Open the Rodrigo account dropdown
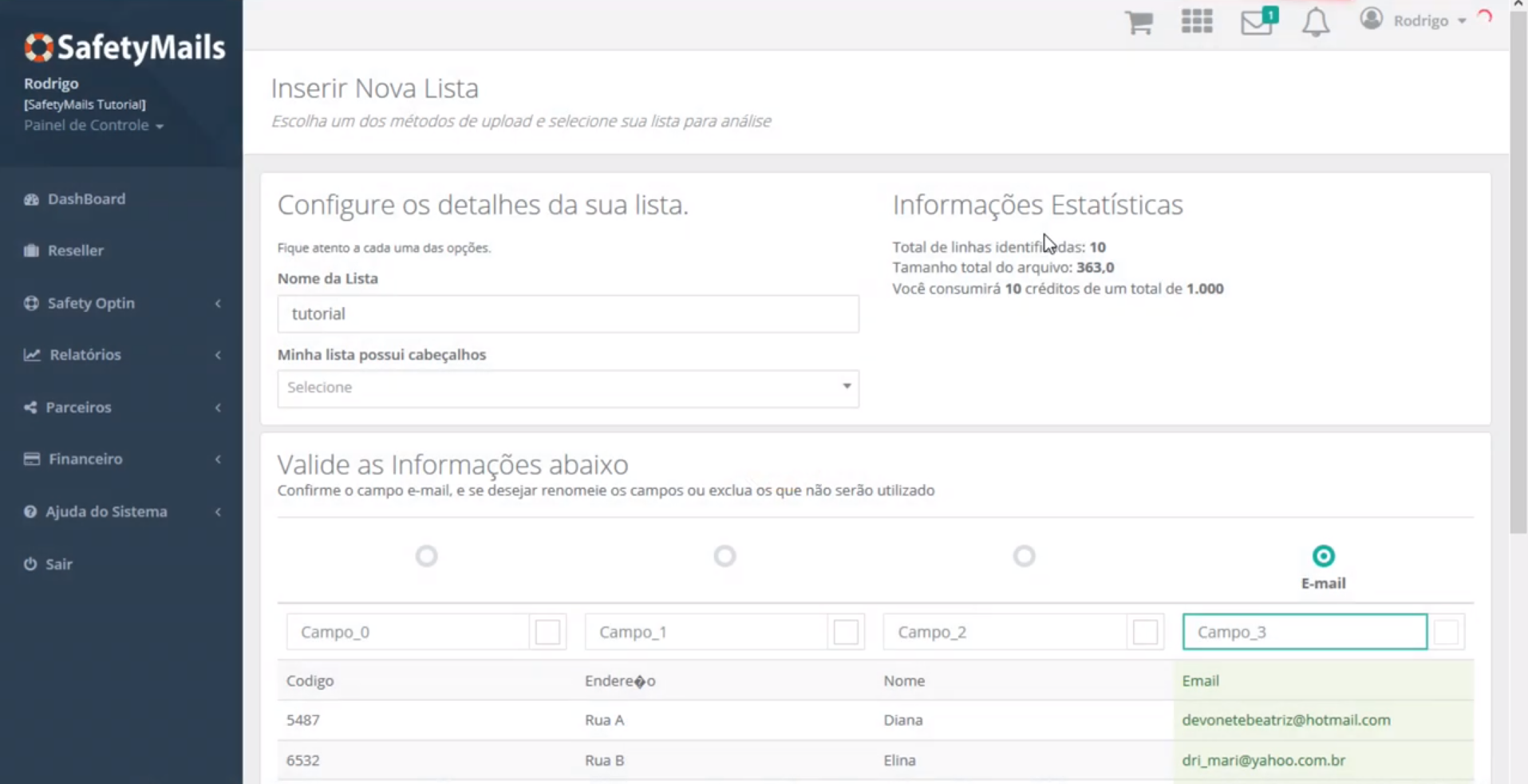 pyautogui.click(x=1429, y=21)
